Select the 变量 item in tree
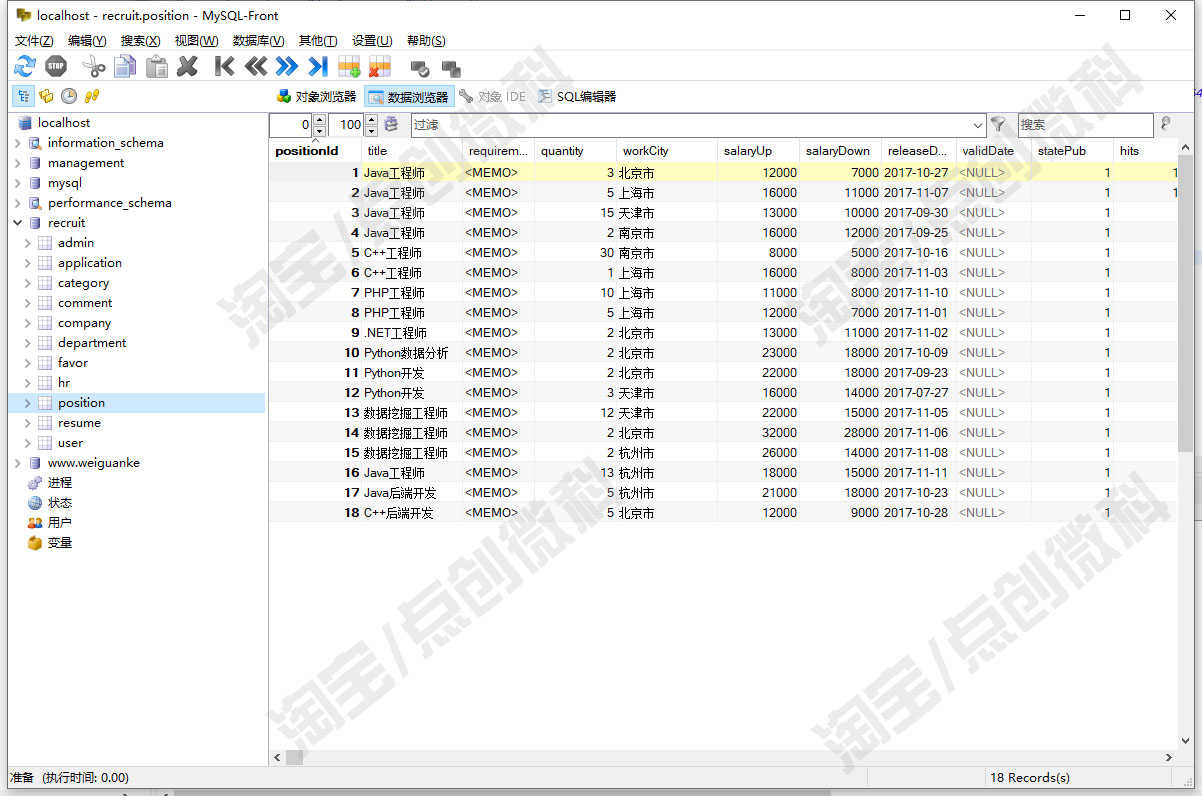Screen dimensions: 1202x796 tap(59, 543)
